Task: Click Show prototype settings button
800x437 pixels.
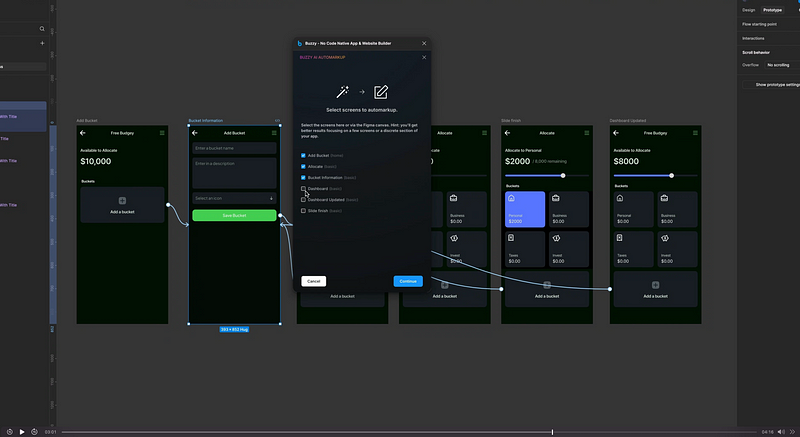Action: tap(772, 85)
